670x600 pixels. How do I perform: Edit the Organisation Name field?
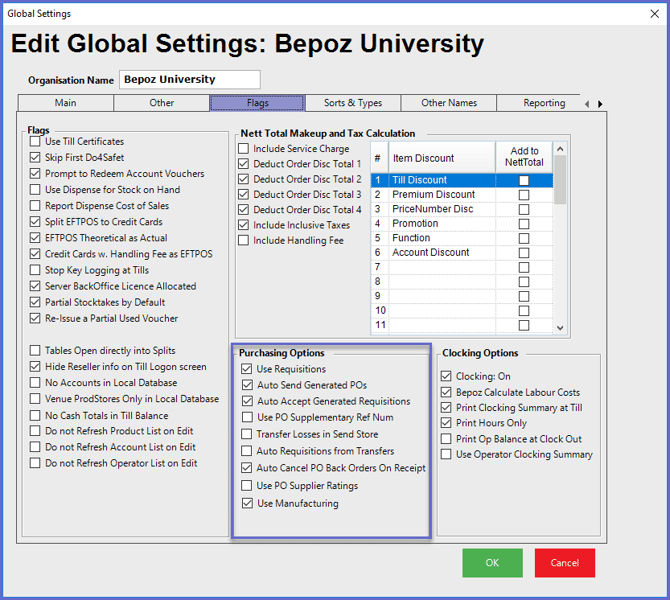point(189,80)
